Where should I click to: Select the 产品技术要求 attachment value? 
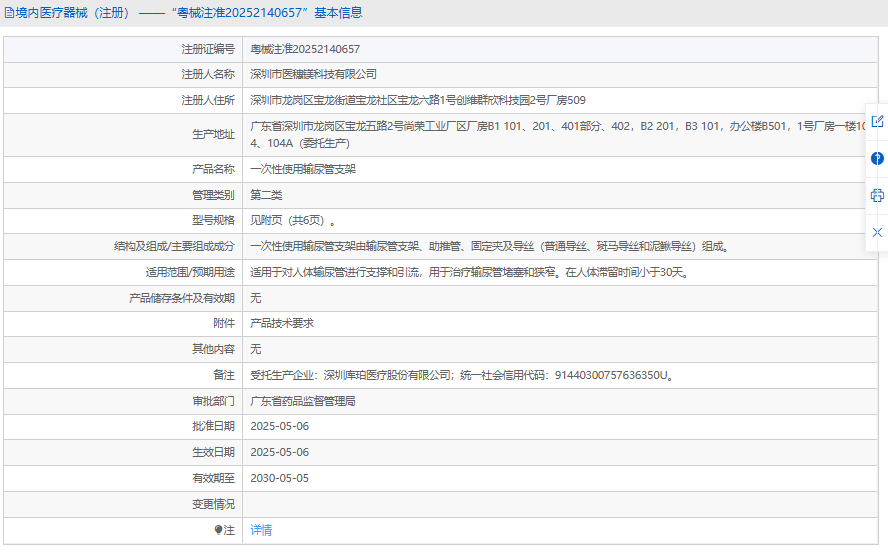click(x=282, y=323)
